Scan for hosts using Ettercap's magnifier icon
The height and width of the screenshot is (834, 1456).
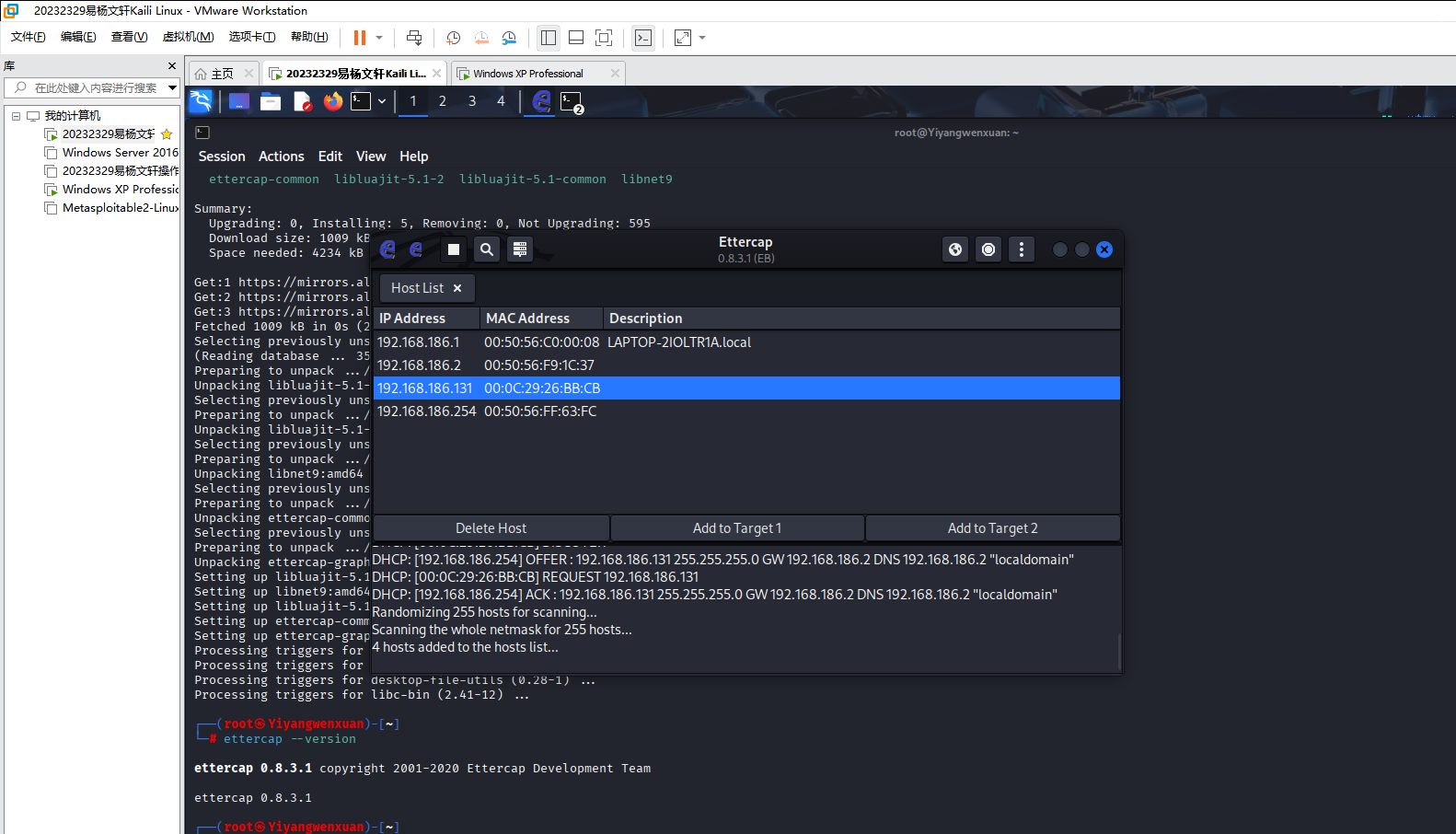[487, 249]
